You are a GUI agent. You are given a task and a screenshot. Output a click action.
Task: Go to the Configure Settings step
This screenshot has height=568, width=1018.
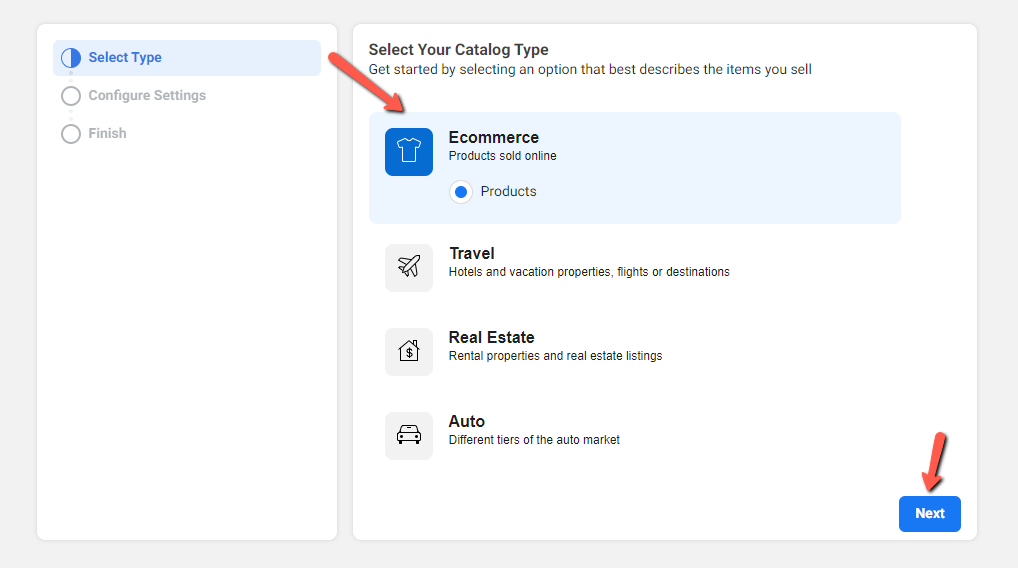pos(147,95)
